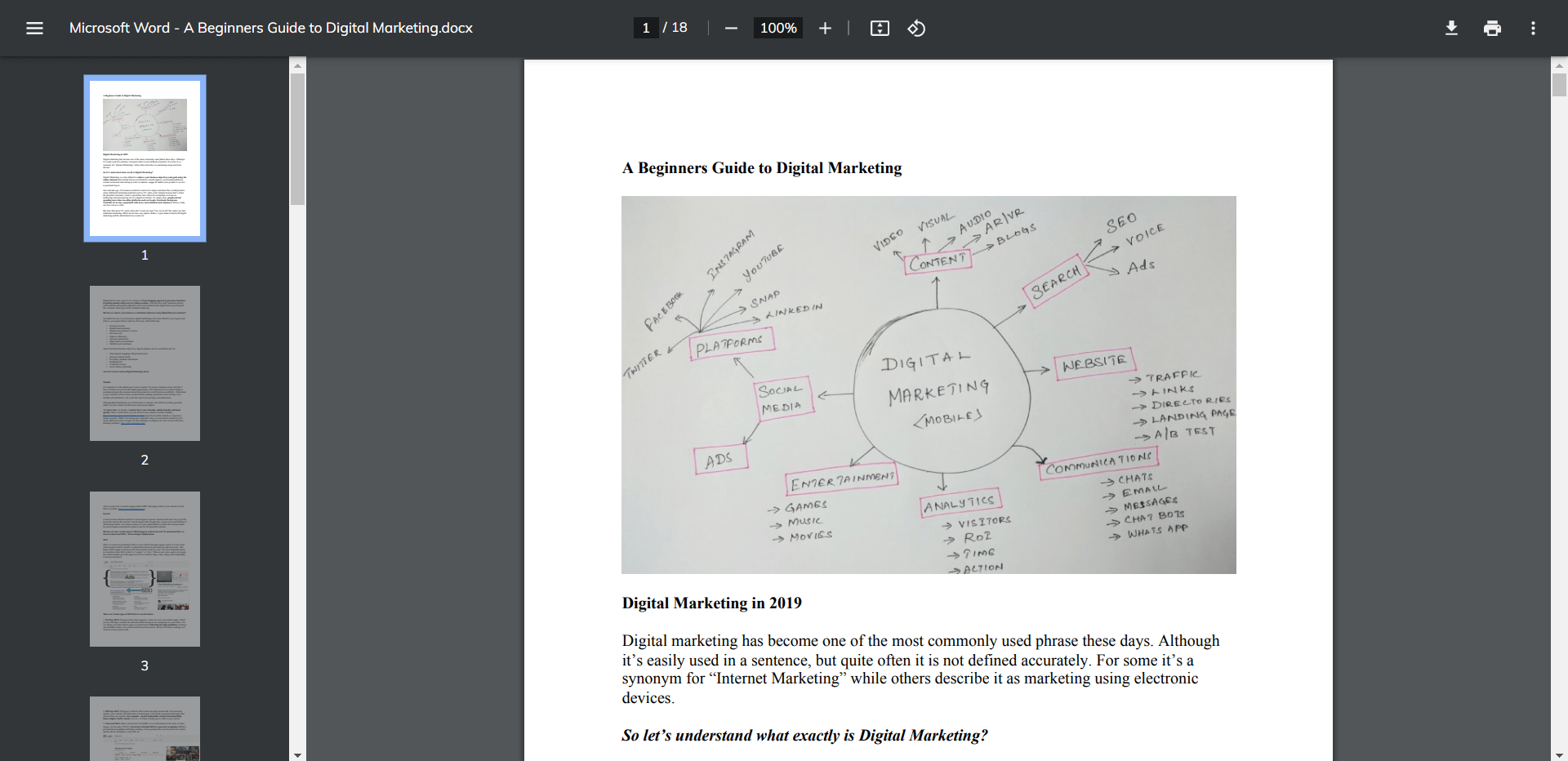Click the zoom out minus icon
This screenshot has height=761, width=1568.
pyautogui.click(x=731, y=29)
